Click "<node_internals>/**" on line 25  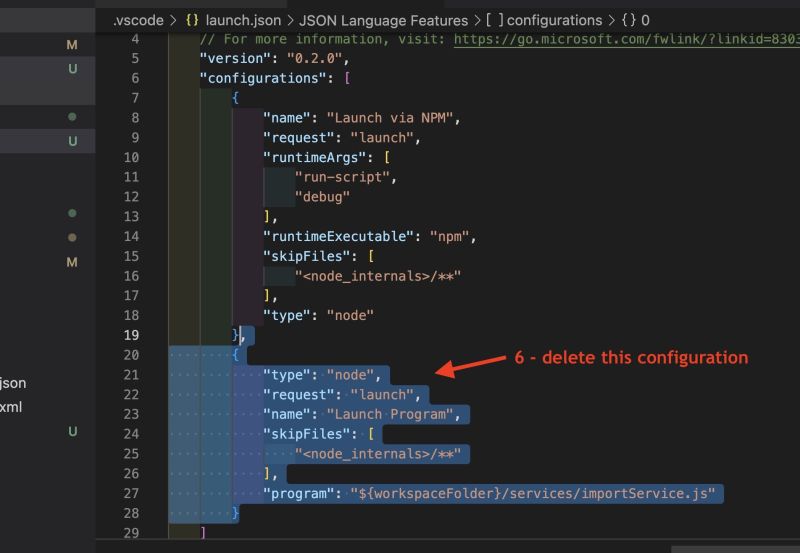coord(378,454)
